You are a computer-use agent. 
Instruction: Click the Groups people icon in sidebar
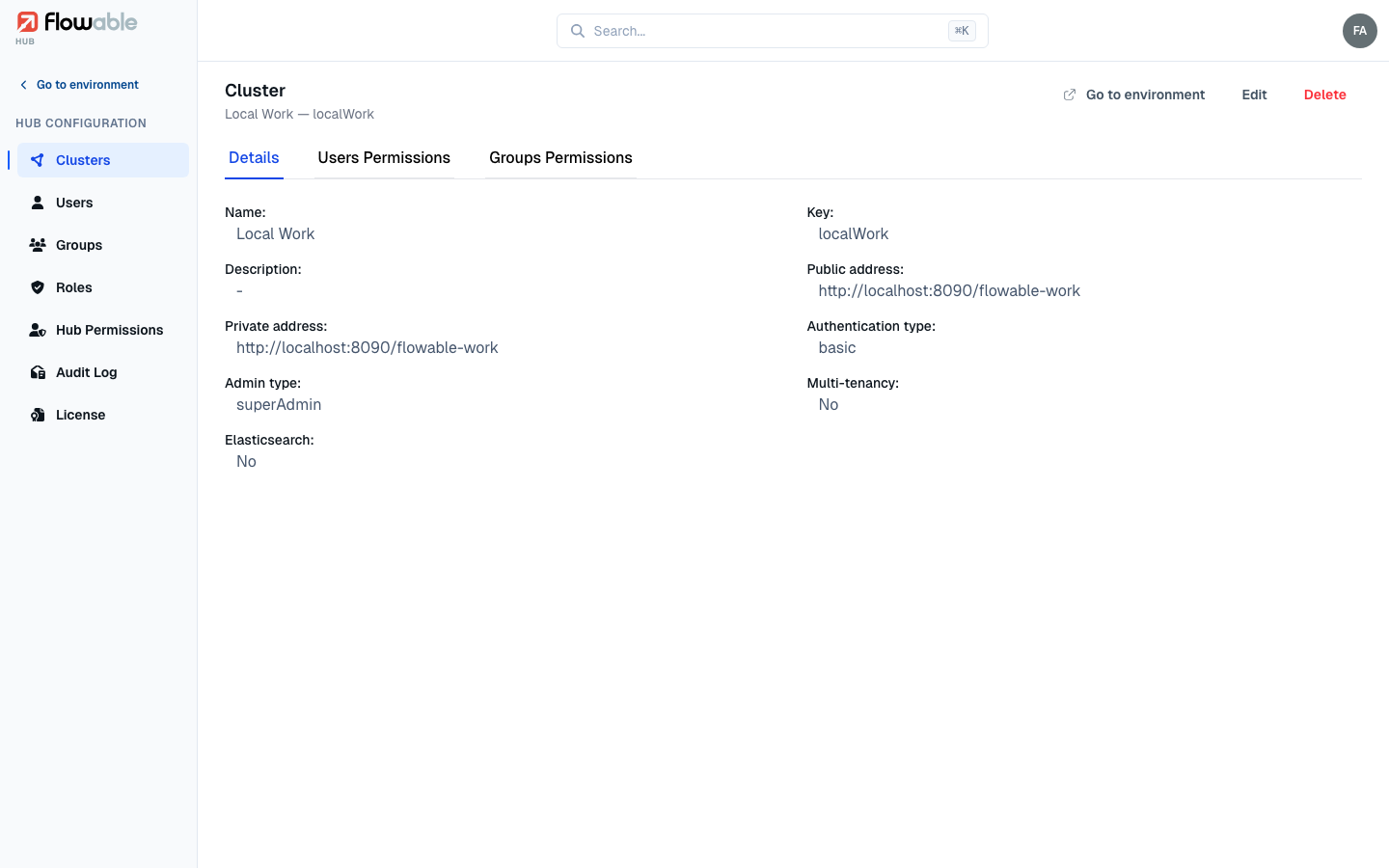pyautogui.click(x=38, y=245)
